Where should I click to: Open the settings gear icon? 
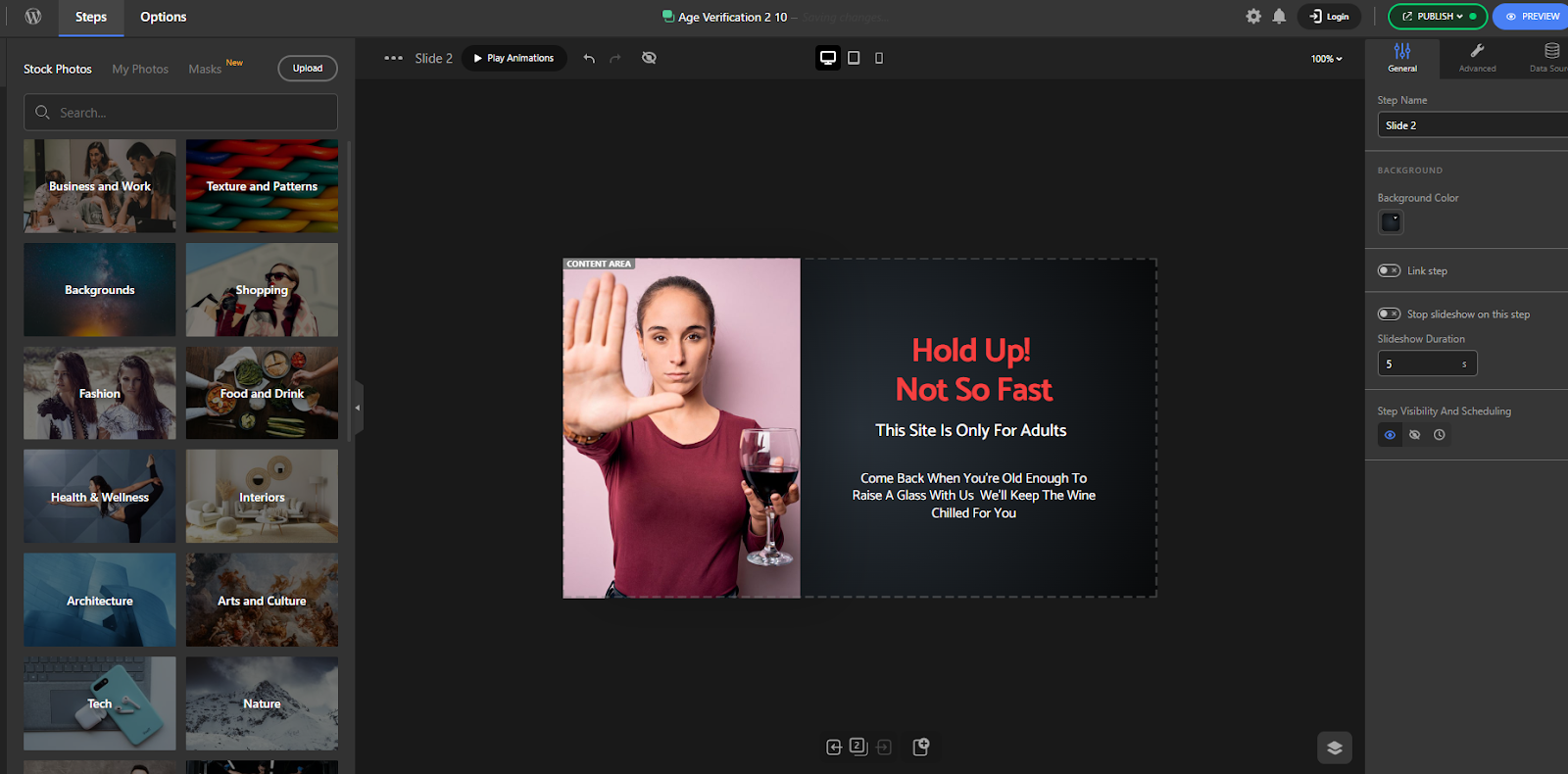1253,17
